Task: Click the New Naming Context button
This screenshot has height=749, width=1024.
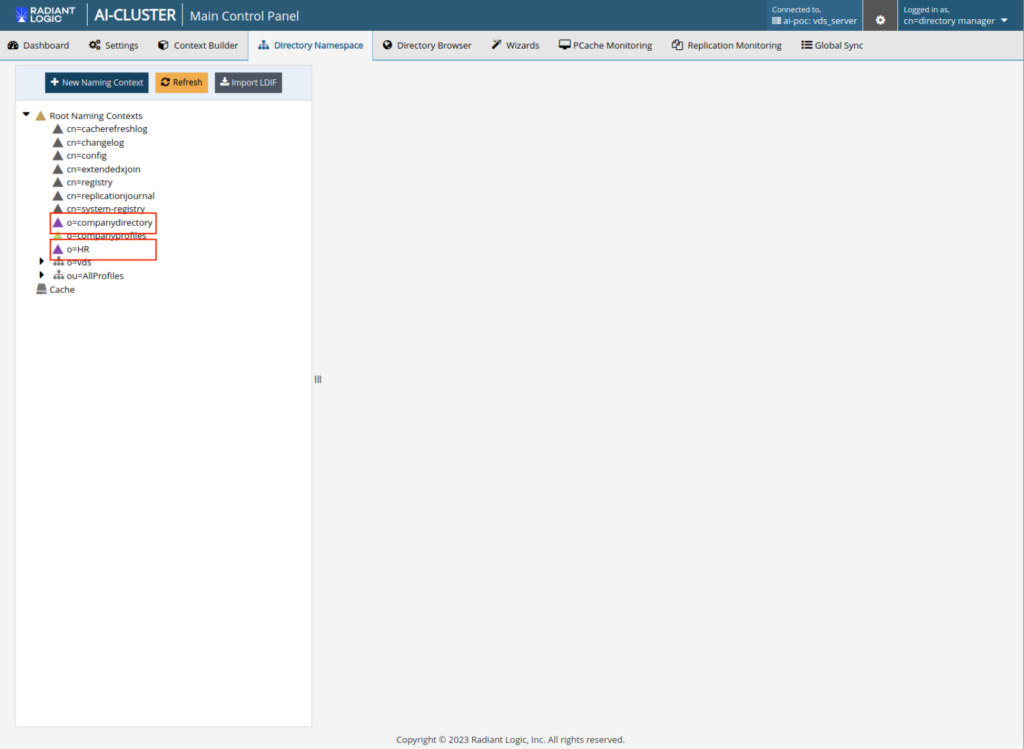Action: coord(96,82)
